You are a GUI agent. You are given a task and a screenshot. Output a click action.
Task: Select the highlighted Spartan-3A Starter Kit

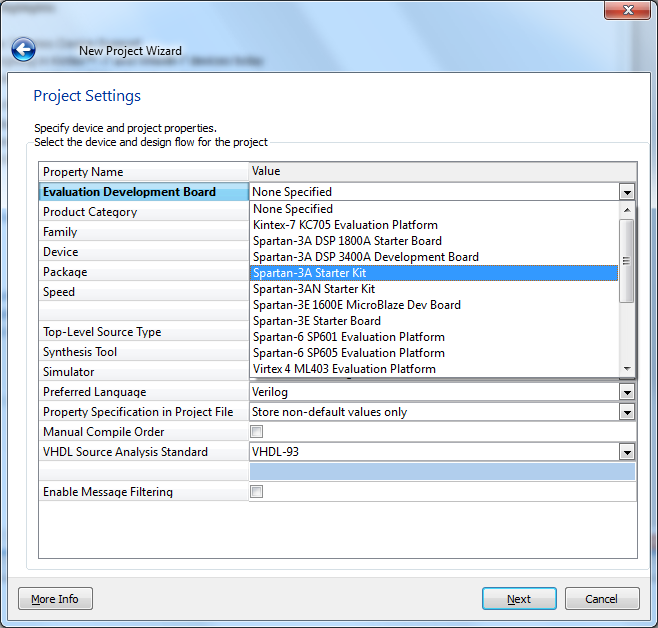tap(434, 273)
